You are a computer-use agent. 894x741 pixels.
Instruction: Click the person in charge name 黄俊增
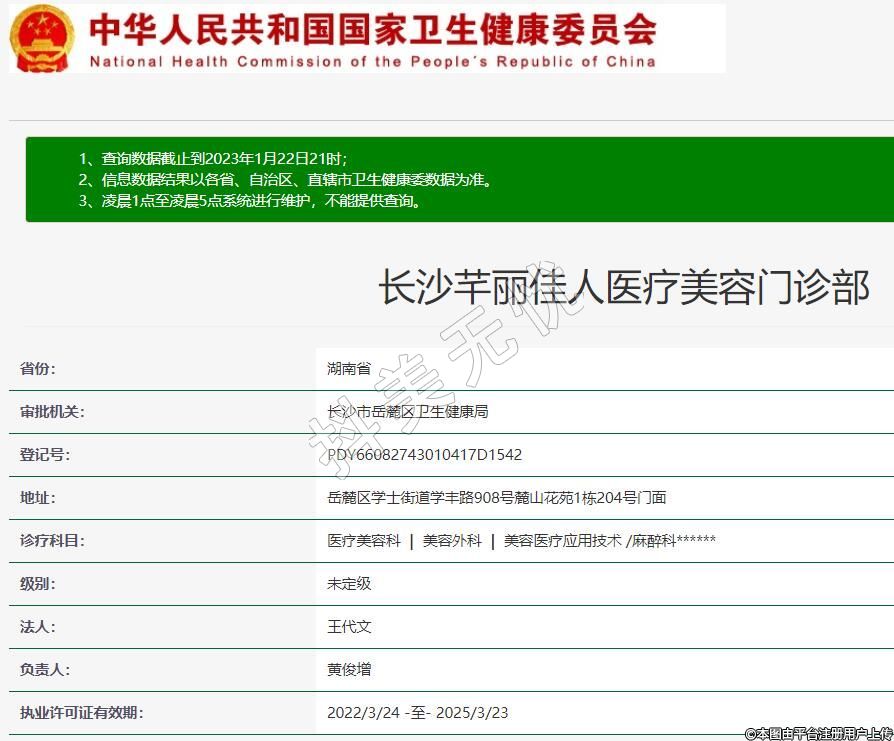(x=349, y=669)
